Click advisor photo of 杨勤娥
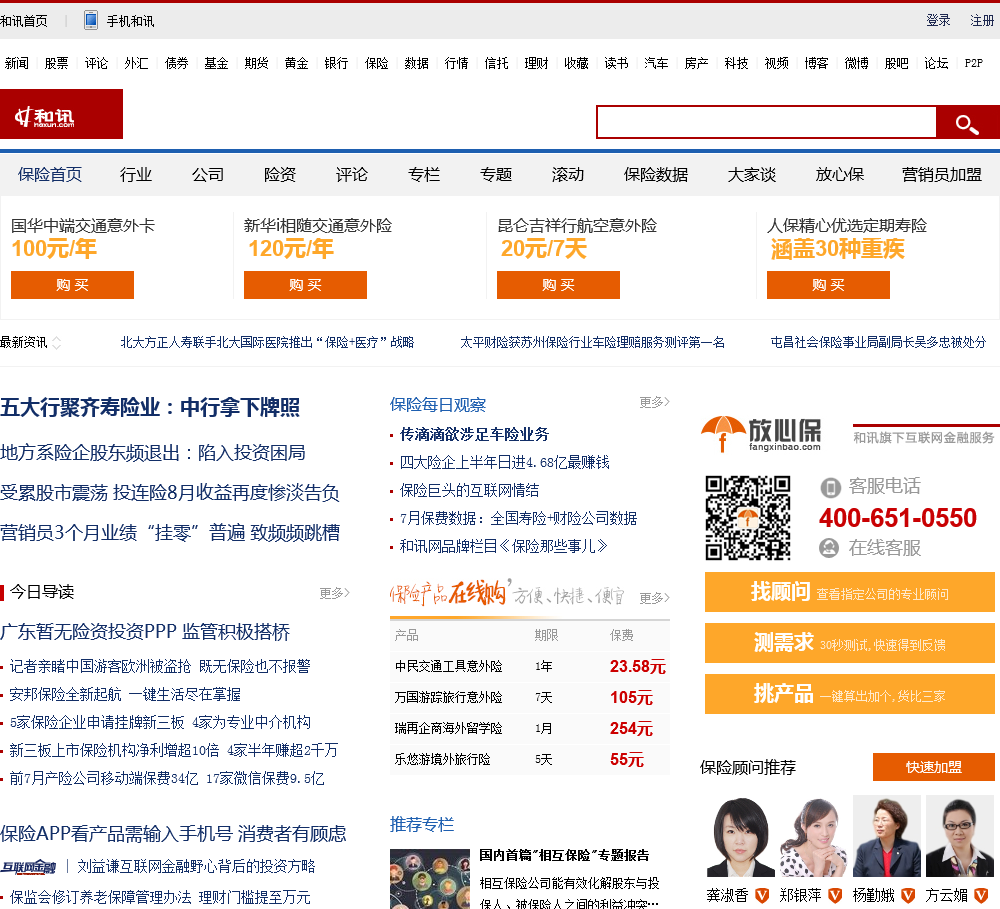1000x909 pixels. tap(887, 836)
